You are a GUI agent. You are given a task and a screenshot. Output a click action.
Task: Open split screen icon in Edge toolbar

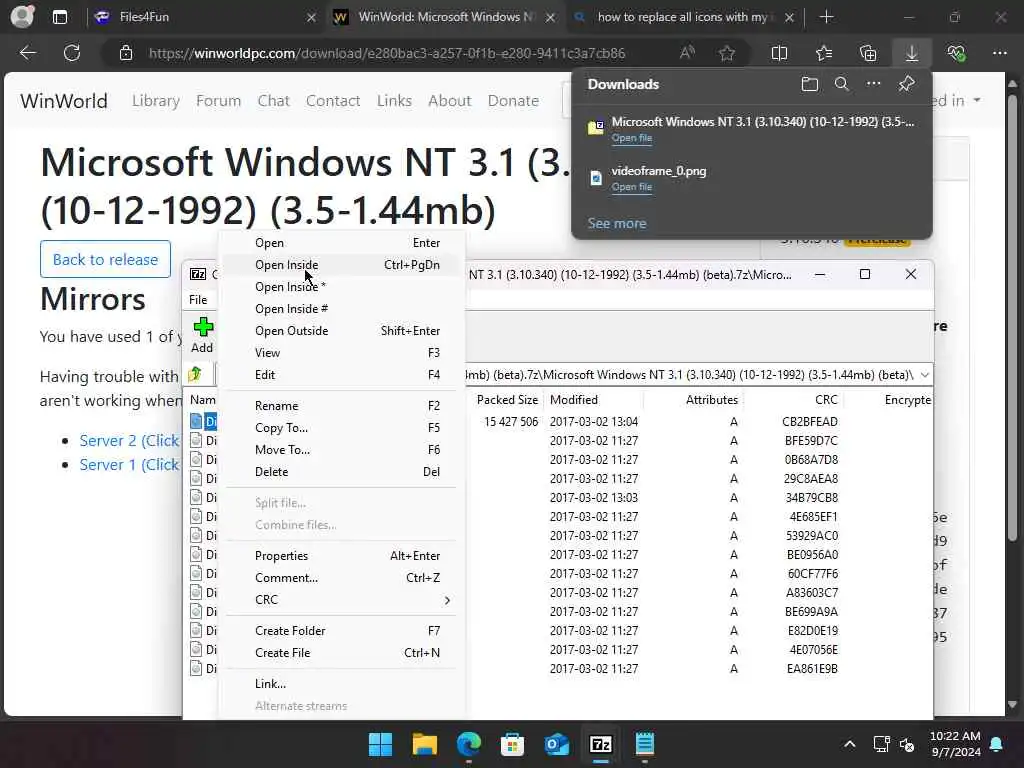point(779,53)
